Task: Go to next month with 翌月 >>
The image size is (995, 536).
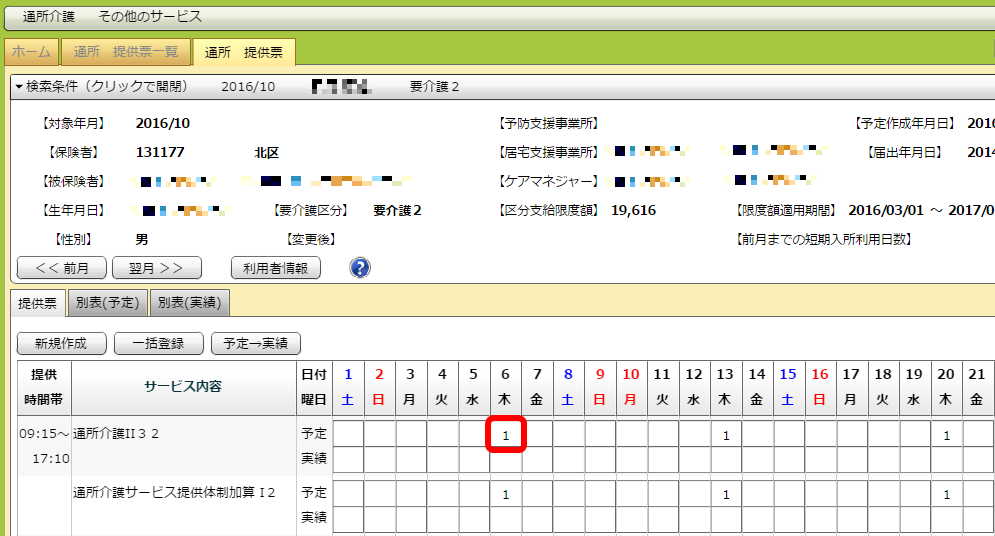Action: click(x=157, y=268)
